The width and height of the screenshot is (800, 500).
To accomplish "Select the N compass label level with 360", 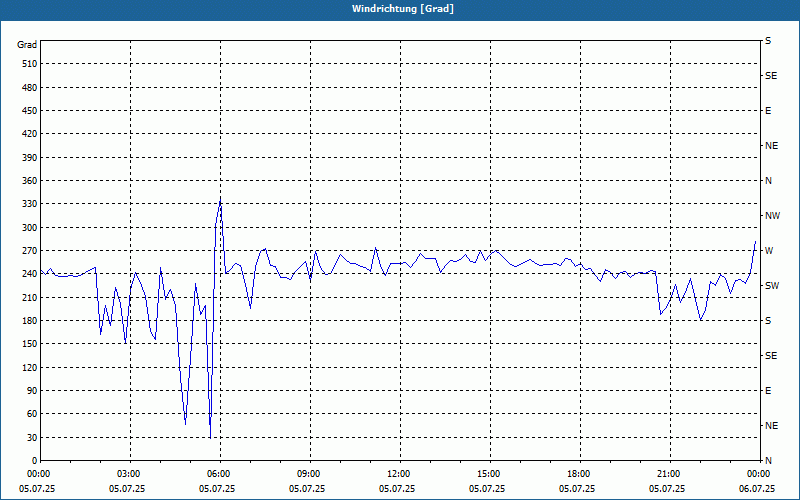I will coord(768,181).
